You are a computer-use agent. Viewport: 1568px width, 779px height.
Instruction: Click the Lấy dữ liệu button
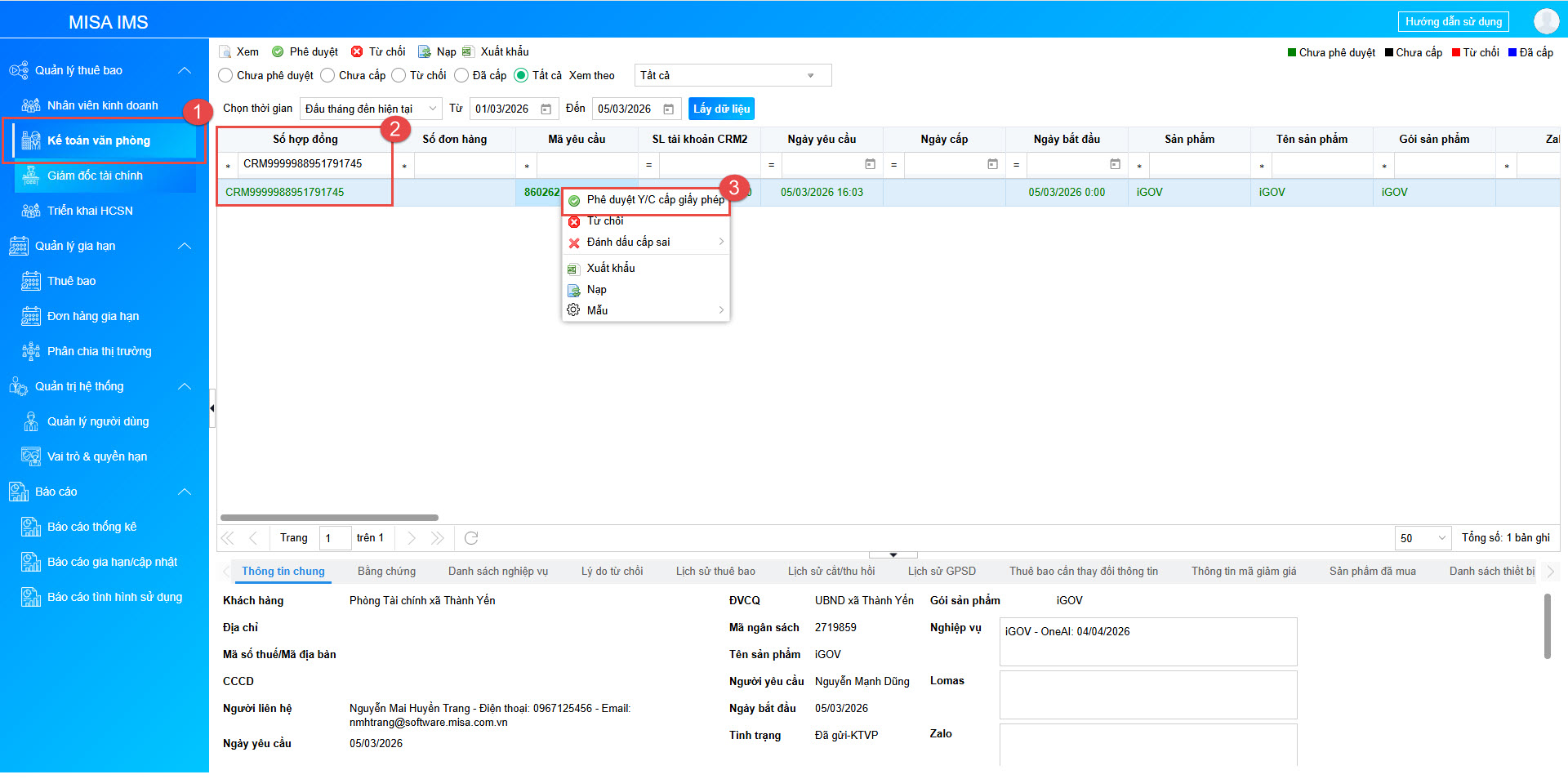(x=721, y=109)
